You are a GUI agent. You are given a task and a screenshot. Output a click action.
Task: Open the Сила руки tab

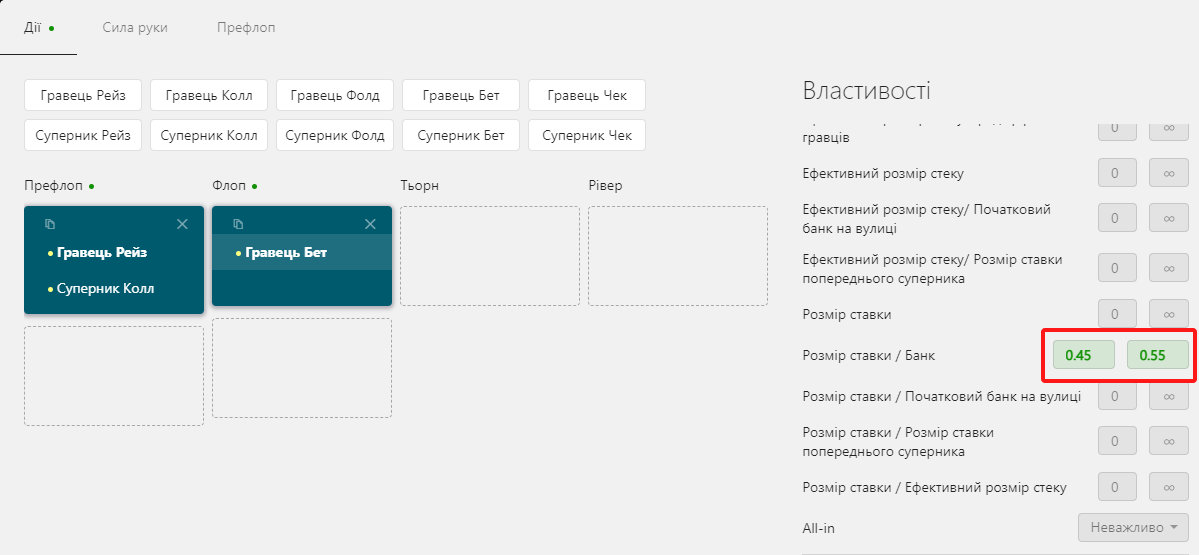135,28
